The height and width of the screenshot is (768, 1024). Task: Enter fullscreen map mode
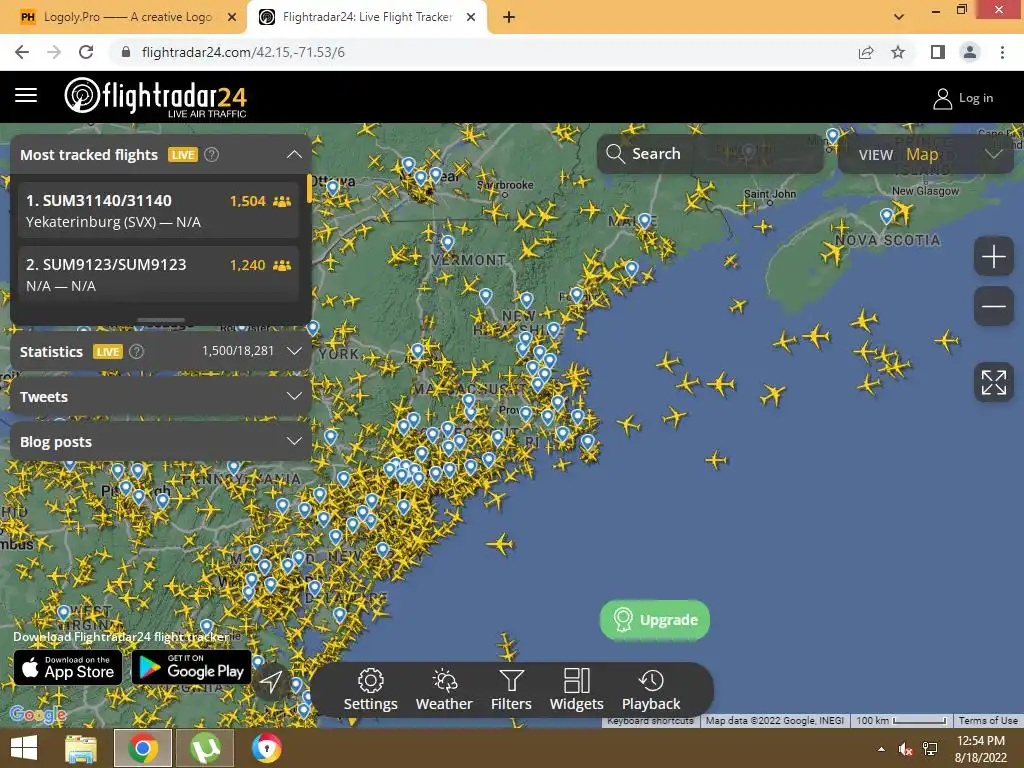(993, 382)
